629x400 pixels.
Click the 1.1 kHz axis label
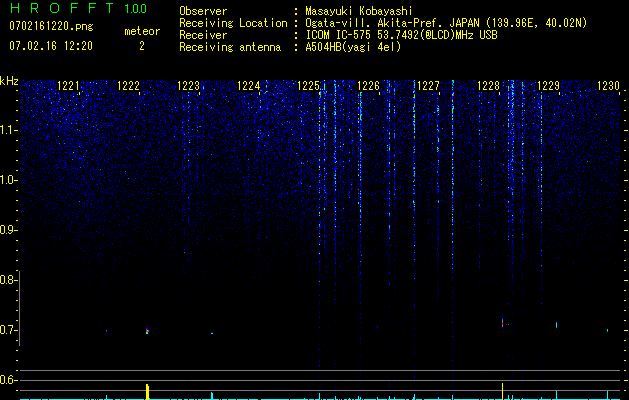8,130
